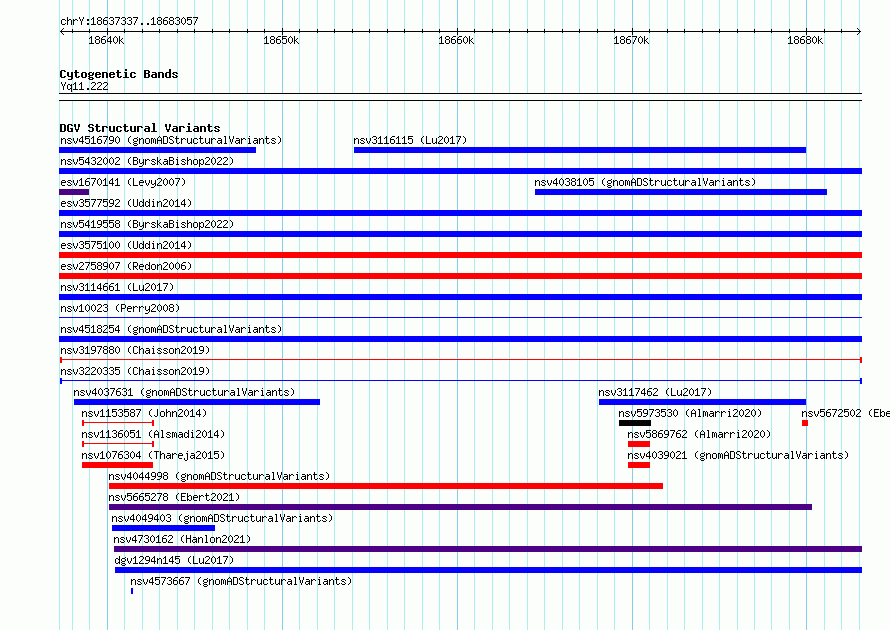Select the blue bar of dgv1294n145

pyautogui.click(x=488, y=570)
